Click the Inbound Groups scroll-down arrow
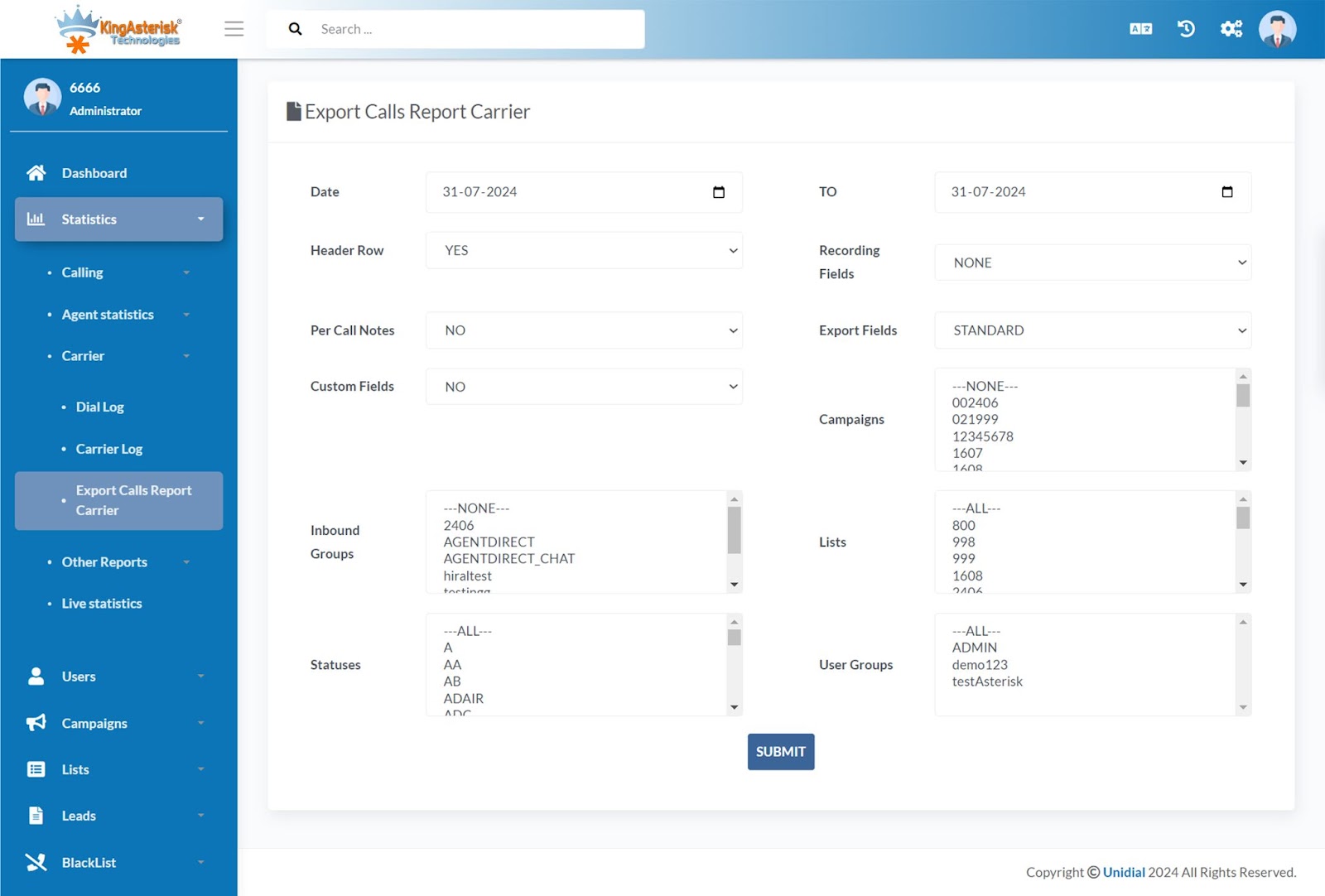Viewport: 1325px width, 896px height. tap(734, 585)
